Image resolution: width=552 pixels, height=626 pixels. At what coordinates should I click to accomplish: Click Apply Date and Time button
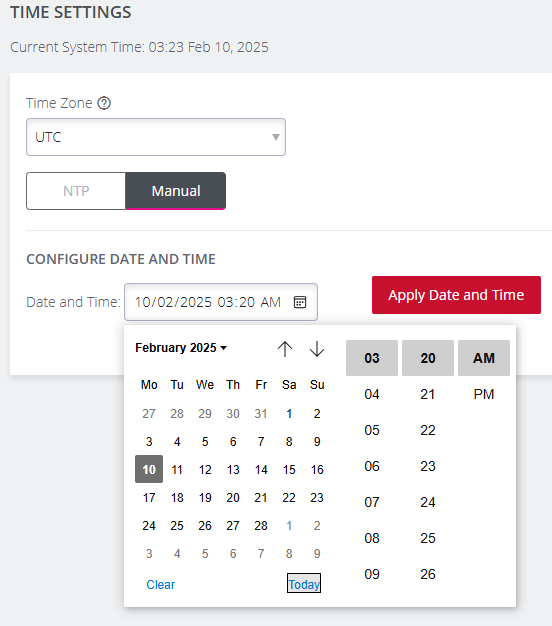pyautogui.click(x=456, y=295)
